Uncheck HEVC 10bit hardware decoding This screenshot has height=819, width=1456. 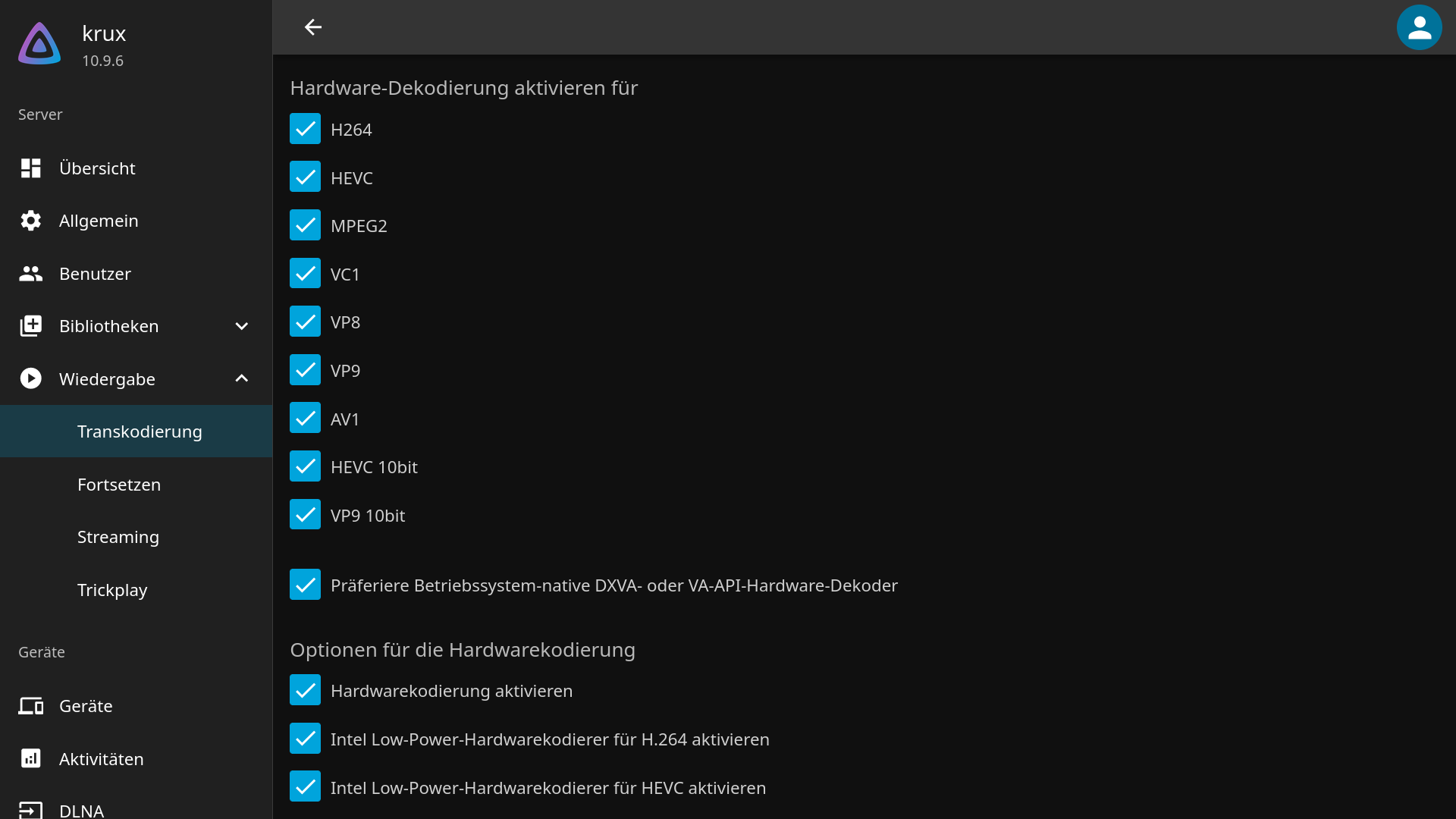pos(305,466)
